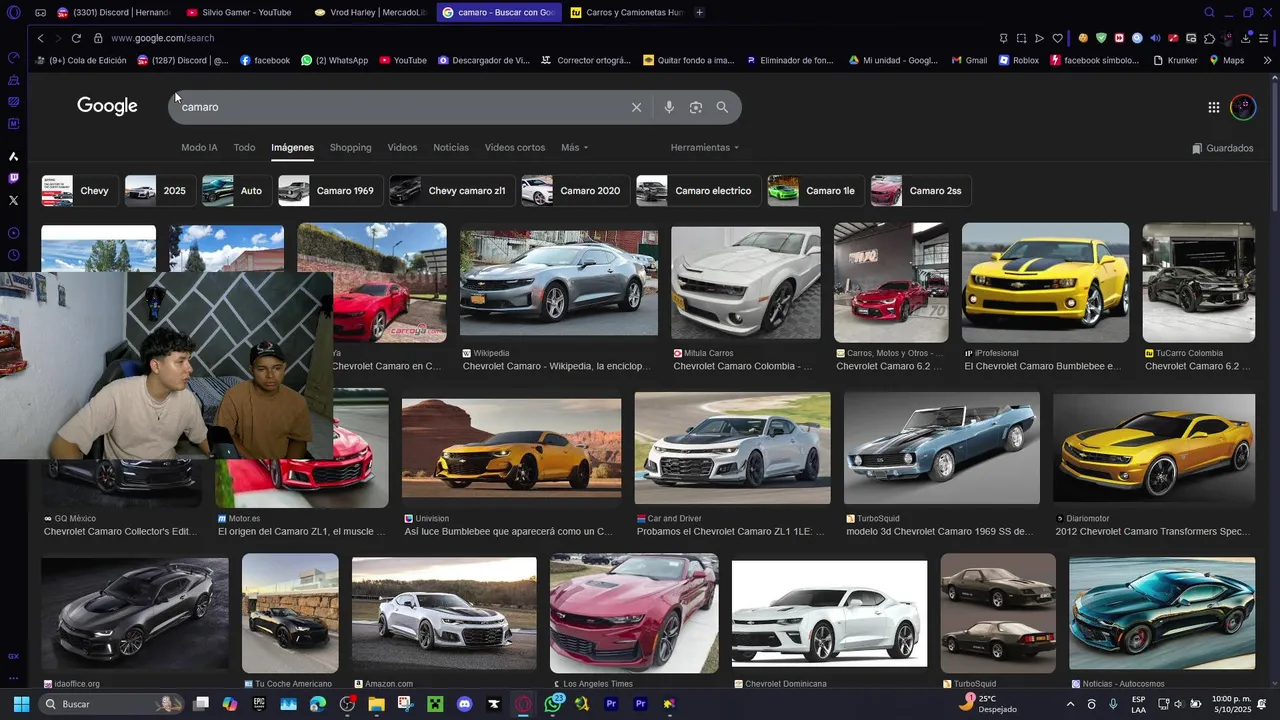Open Minecraft icon in the taskbar
The height and width of the screenshot is (720, 1280).
pos(435,704)
